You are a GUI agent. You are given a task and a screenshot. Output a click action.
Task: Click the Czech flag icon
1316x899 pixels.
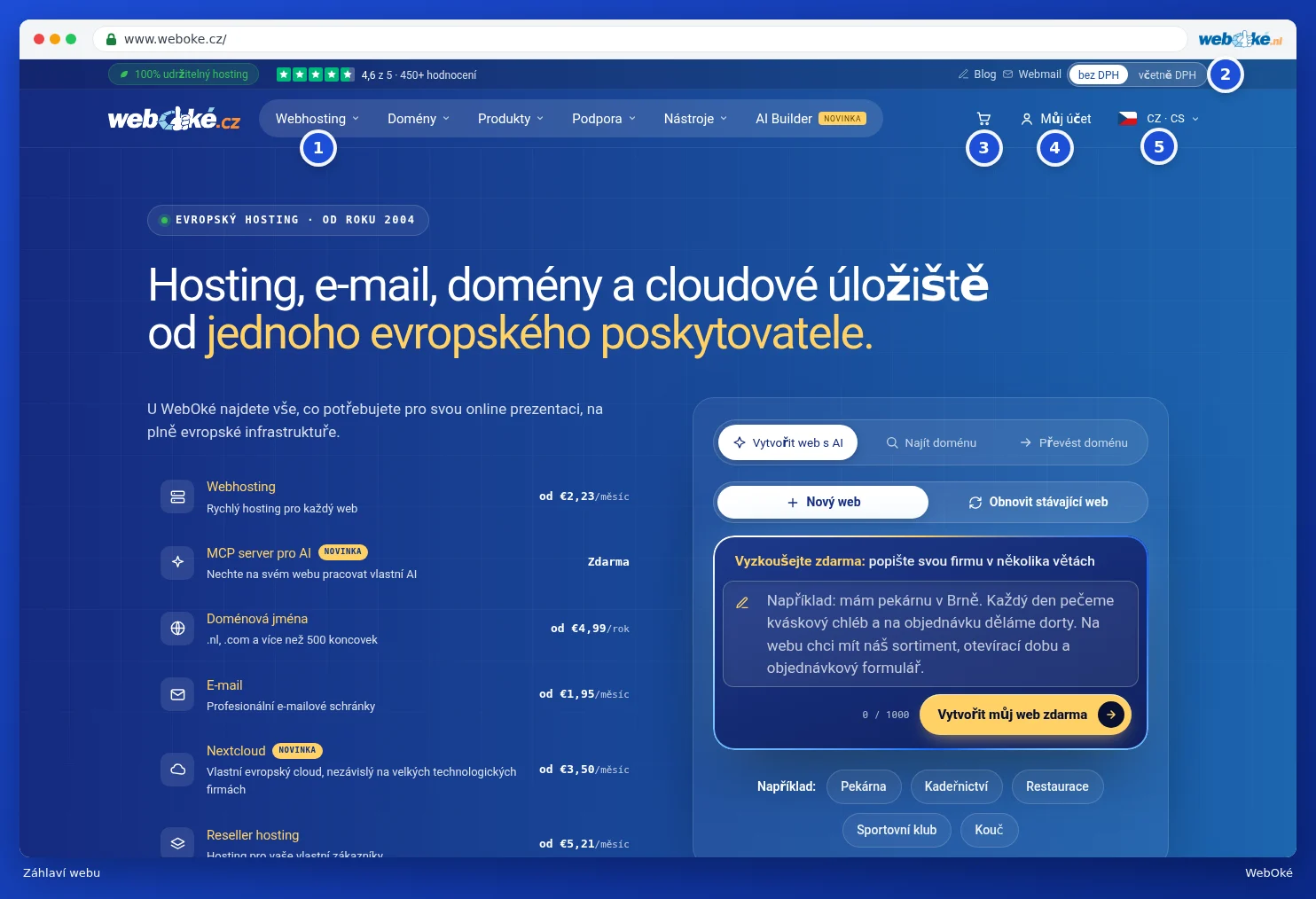coord(1128,119)
